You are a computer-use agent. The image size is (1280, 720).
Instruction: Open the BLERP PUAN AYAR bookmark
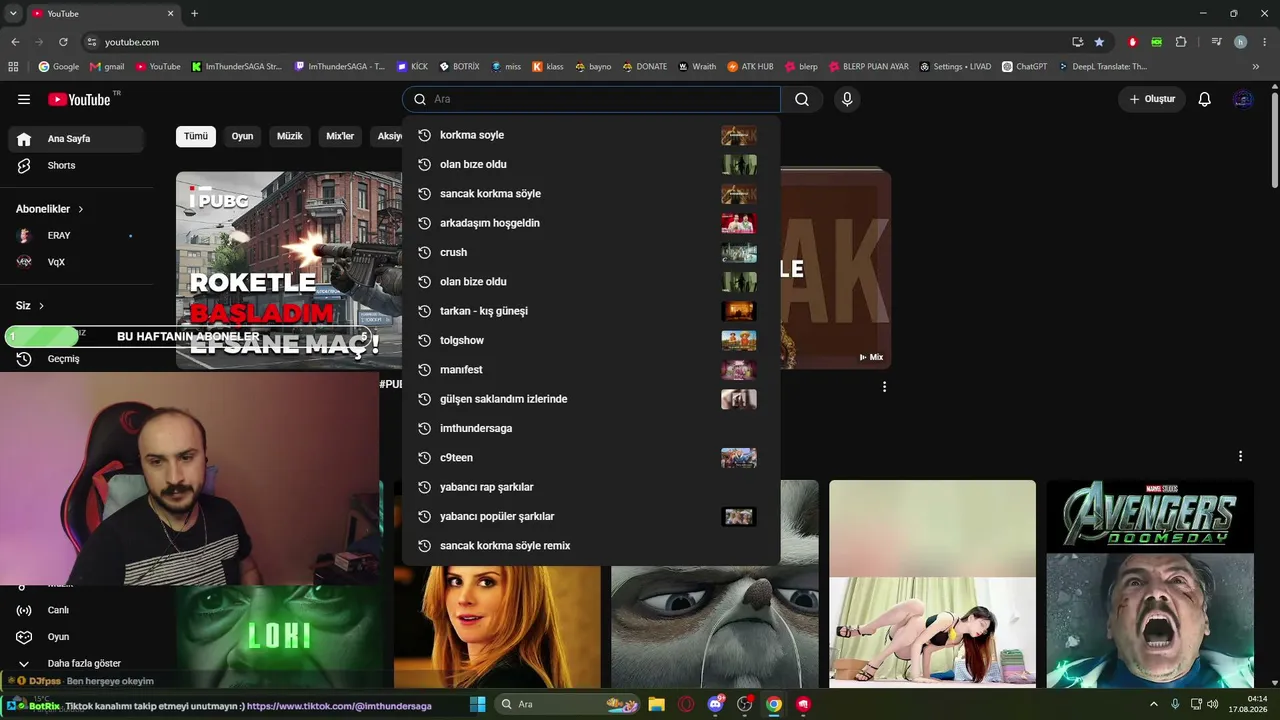click(867, 67)
